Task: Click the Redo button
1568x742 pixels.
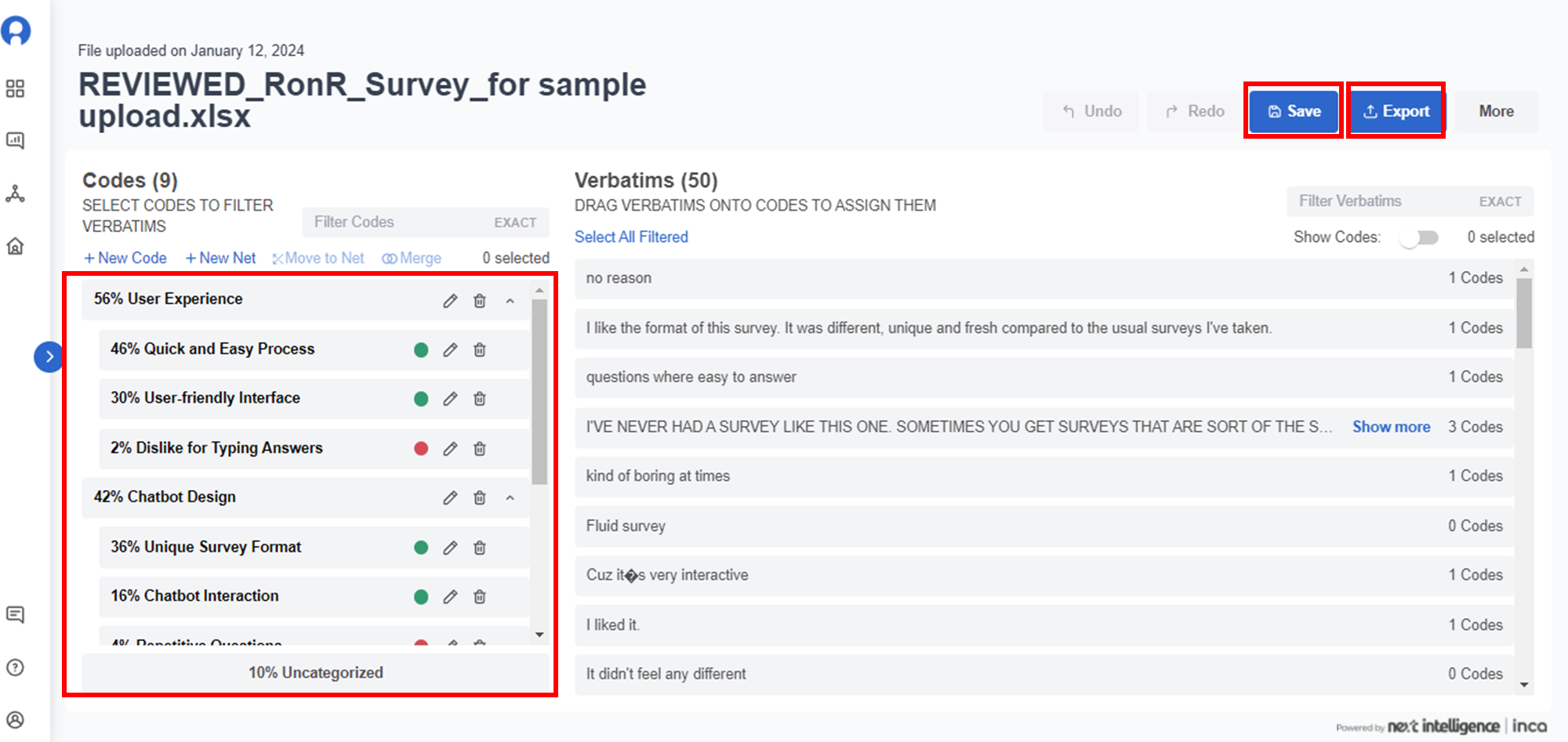Action: coord(1194,111)
